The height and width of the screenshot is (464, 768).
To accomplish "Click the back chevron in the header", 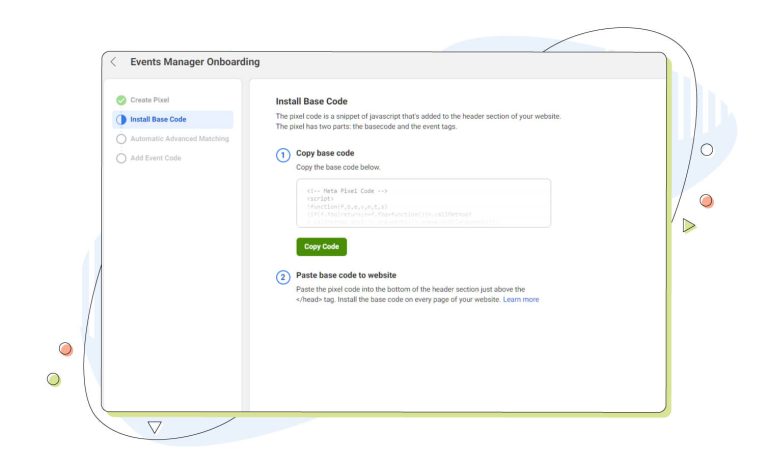I will [113, 62].
